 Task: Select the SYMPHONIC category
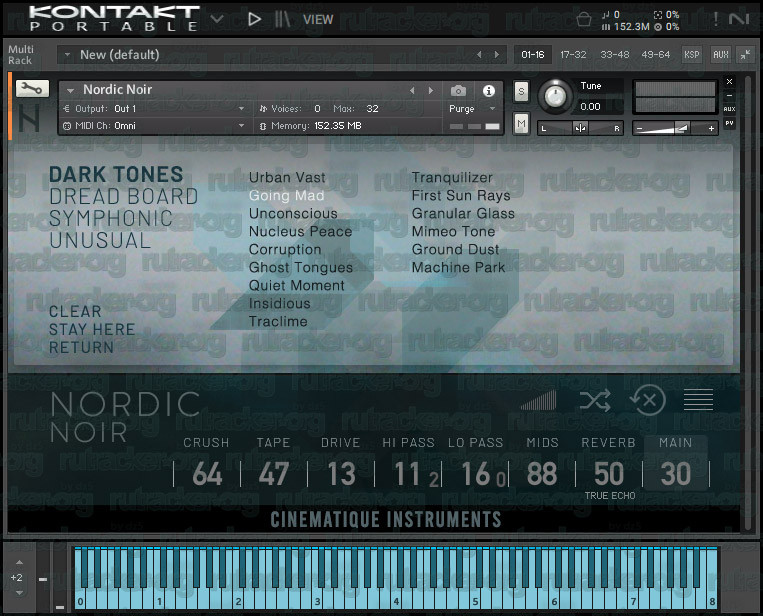(111, 218)
